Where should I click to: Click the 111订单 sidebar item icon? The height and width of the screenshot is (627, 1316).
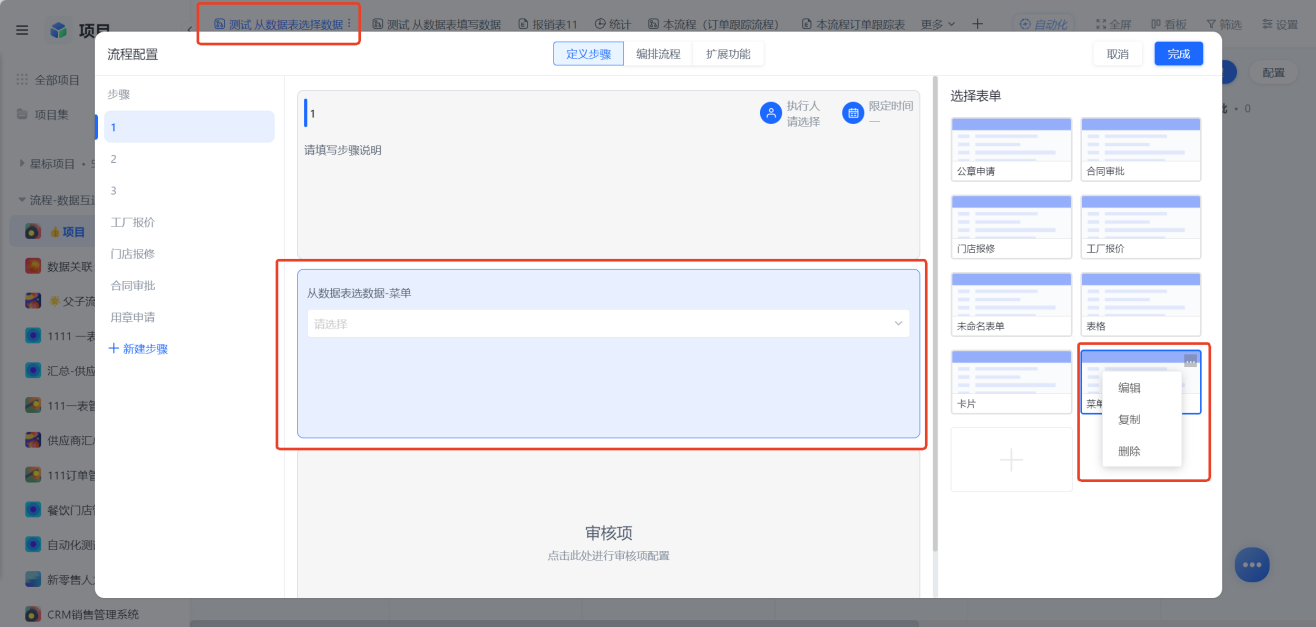click(33, 474)
